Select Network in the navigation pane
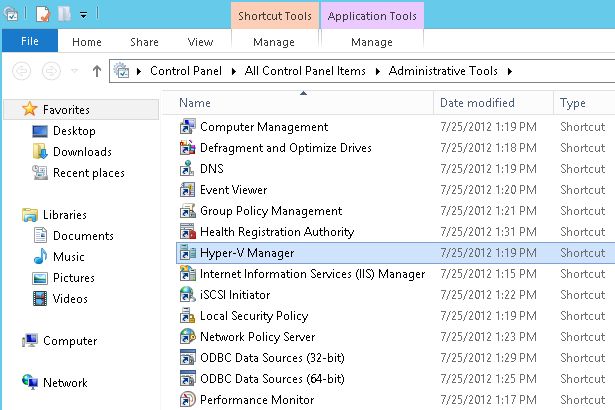 click(65, 383)
